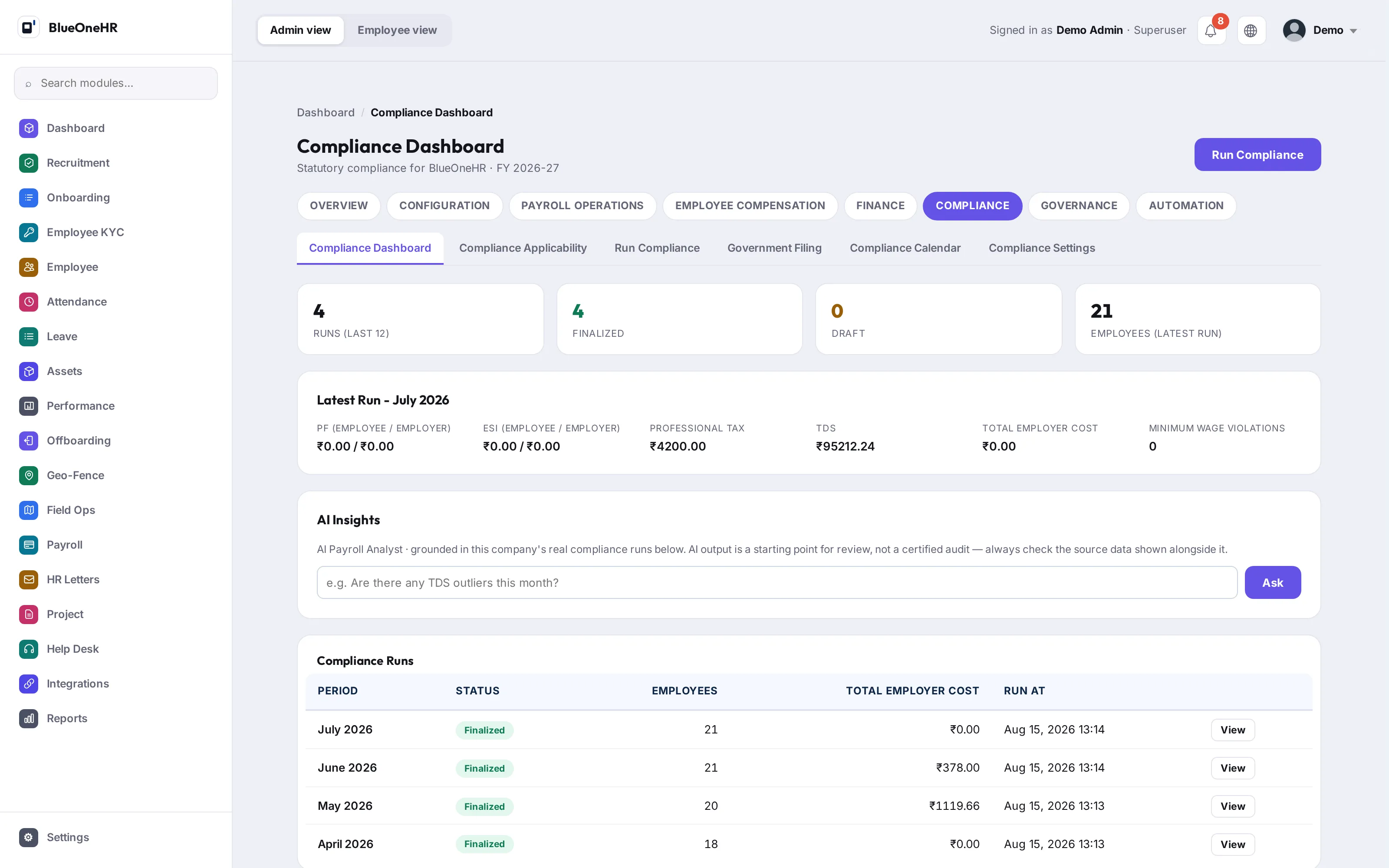
Task: Focus the AI Insights question field
Action: coord(777,583)
